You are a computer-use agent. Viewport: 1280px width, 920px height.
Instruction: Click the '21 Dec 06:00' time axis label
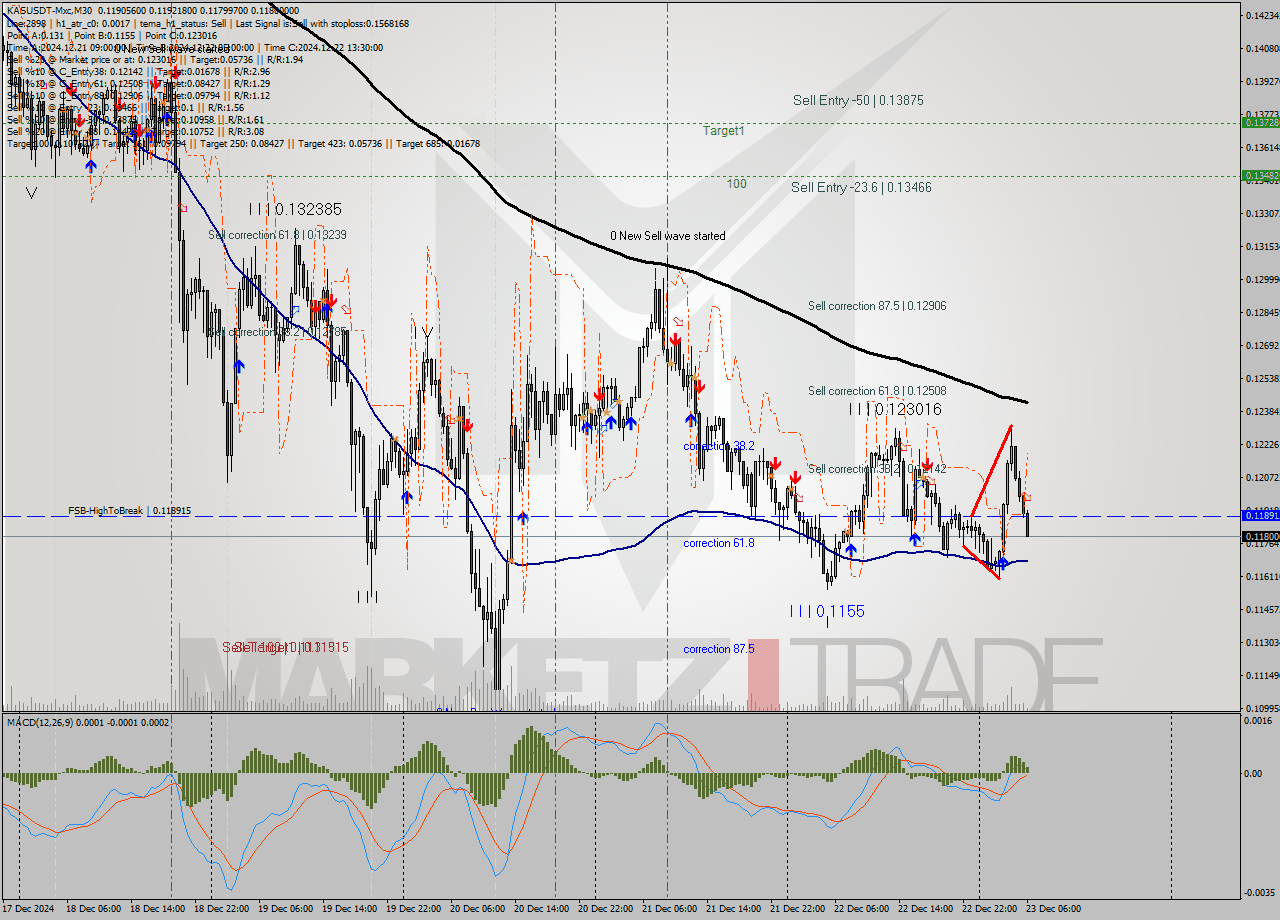(672, 909)
